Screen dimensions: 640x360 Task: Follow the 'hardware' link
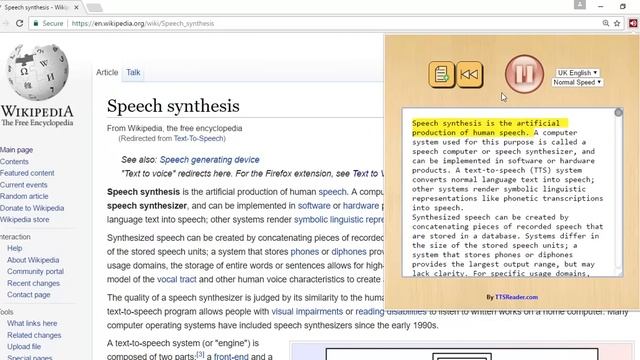(x=361, y=206)
